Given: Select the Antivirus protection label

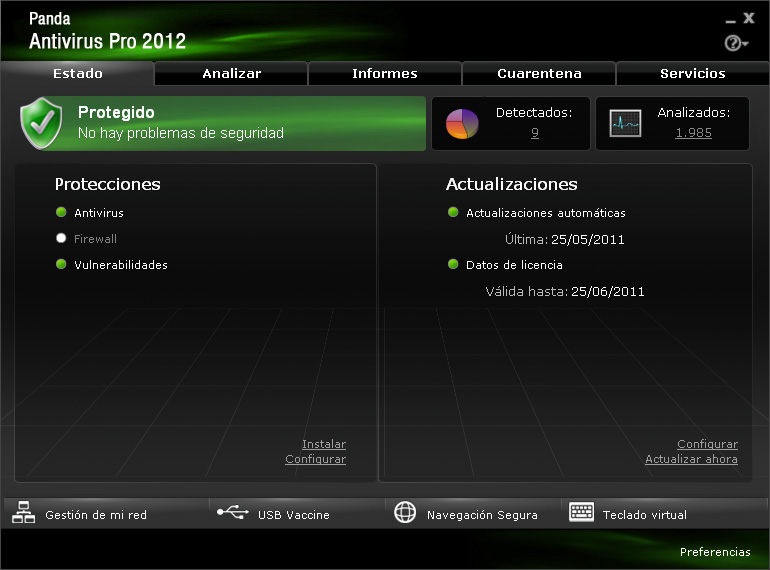Looking at the screenshot, I should coord(99,213).
